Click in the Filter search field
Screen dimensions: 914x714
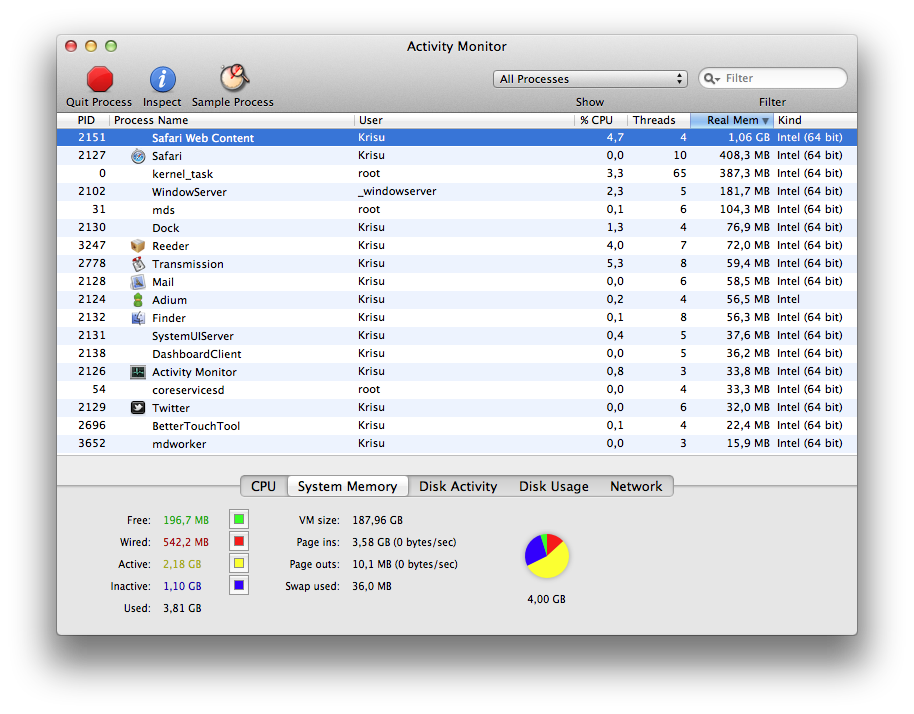pyautogui.click(x=773, y=78)
